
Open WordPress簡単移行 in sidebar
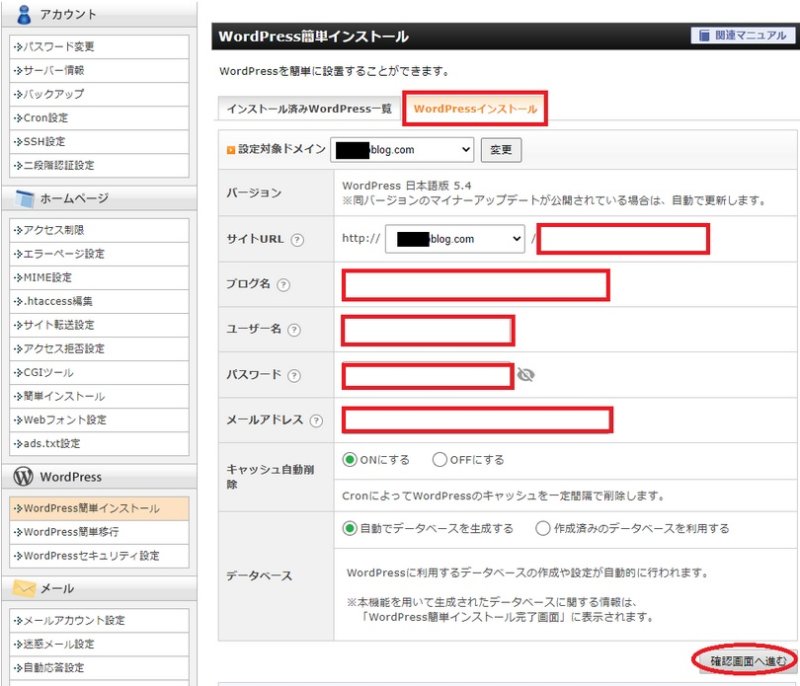click(99, 532)
